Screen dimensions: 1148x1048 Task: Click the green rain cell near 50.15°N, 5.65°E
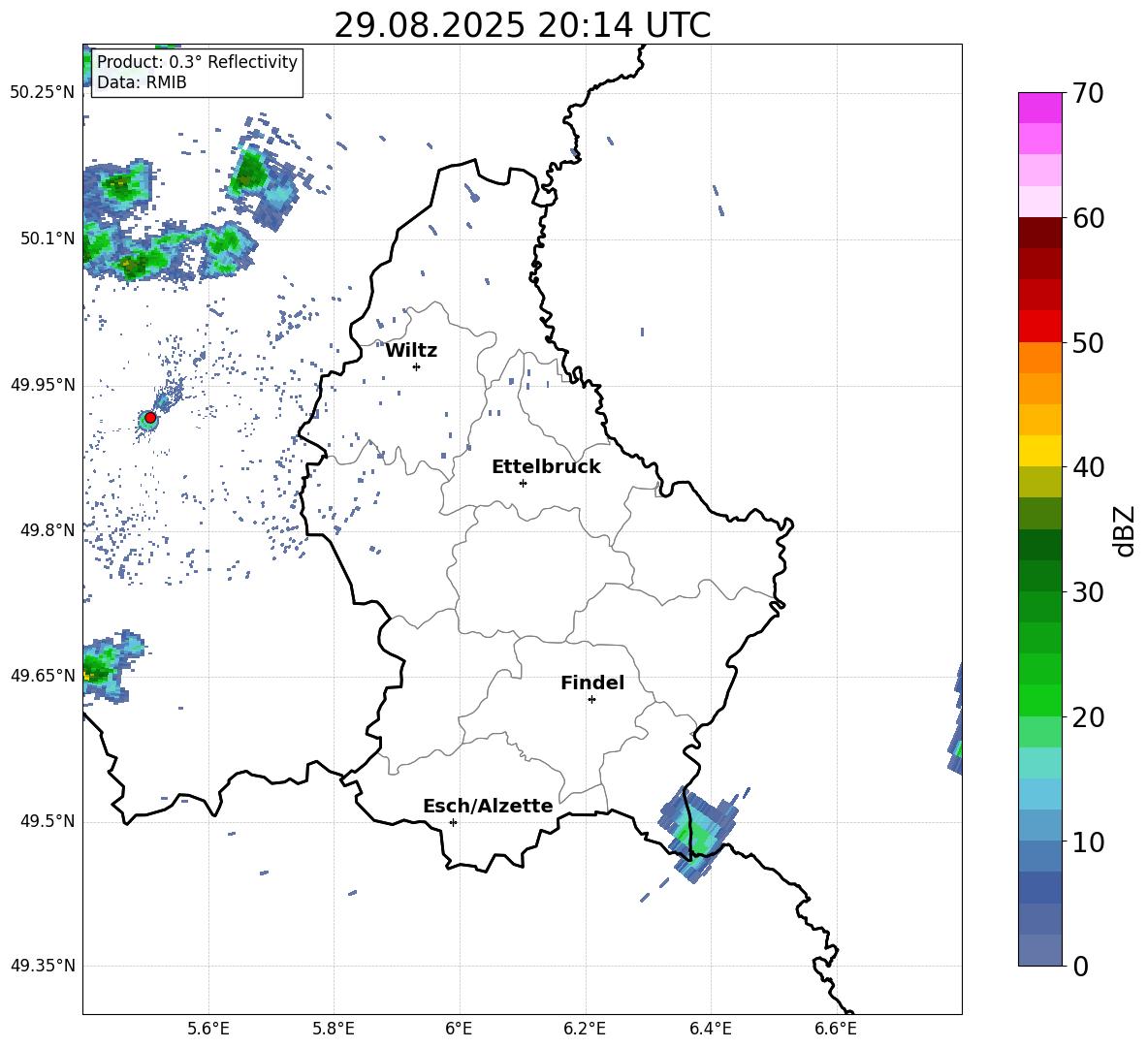pos(251,173)
